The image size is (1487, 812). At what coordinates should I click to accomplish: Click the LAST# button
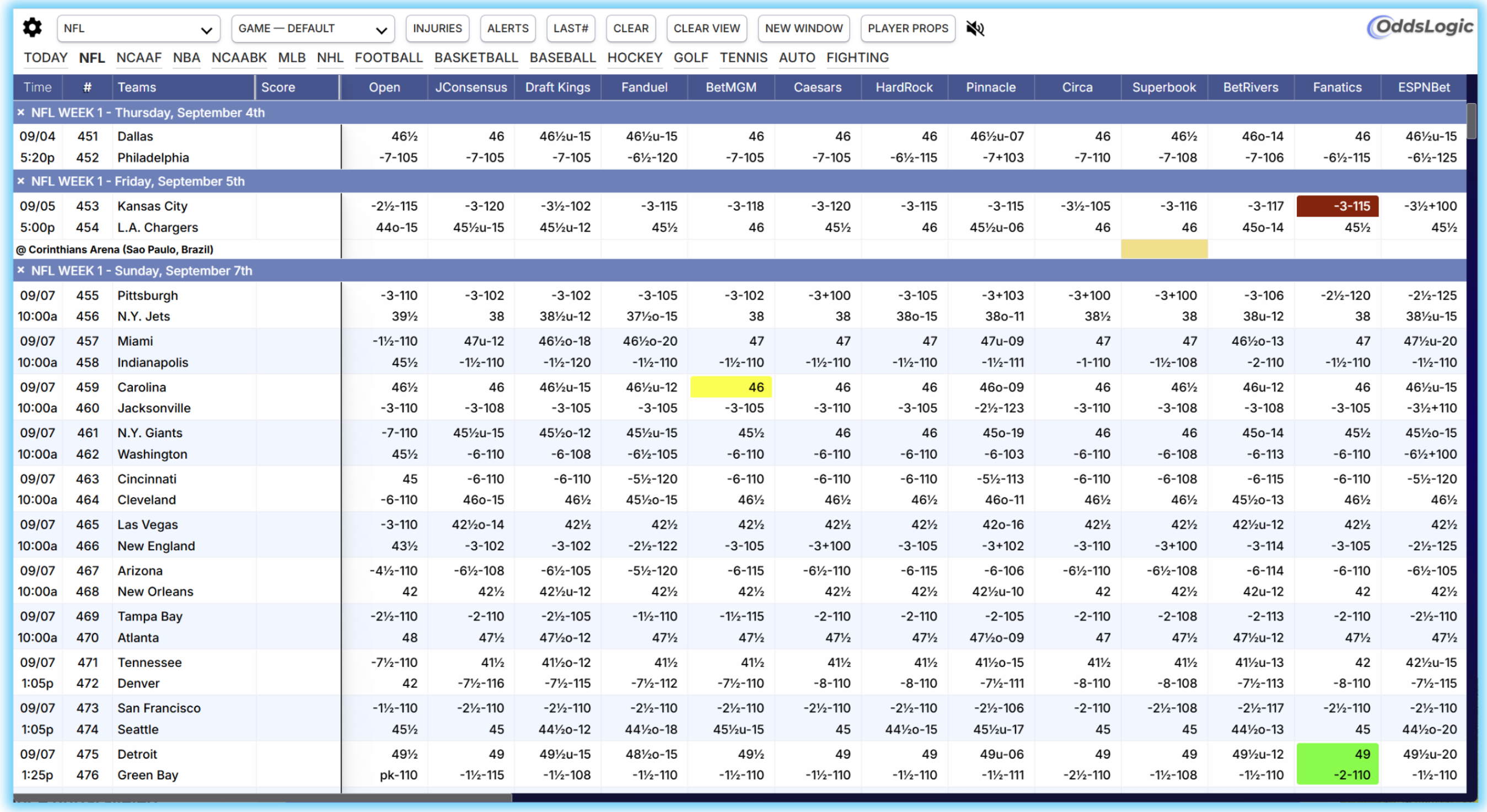point(570,28)
